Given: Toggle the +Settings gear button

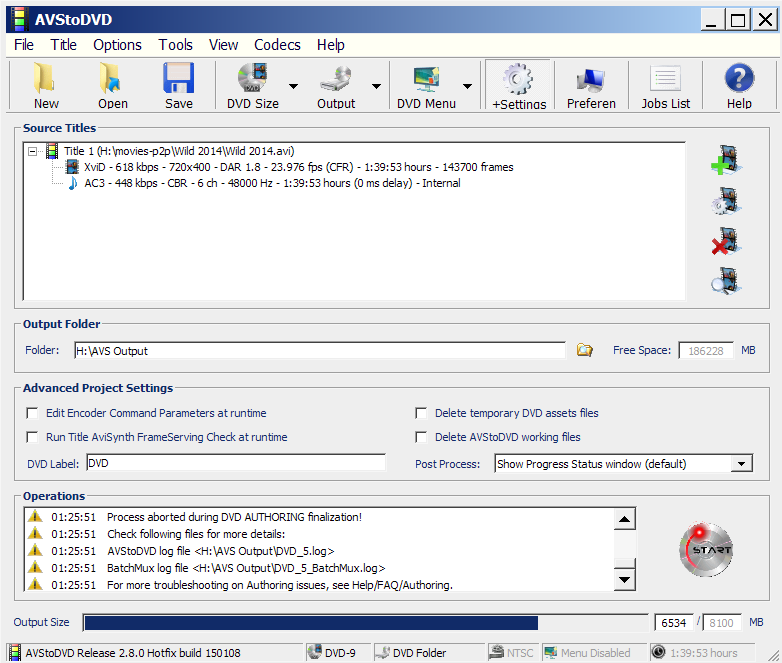Looking at the screenshot, I should click(x=518, y=85).
